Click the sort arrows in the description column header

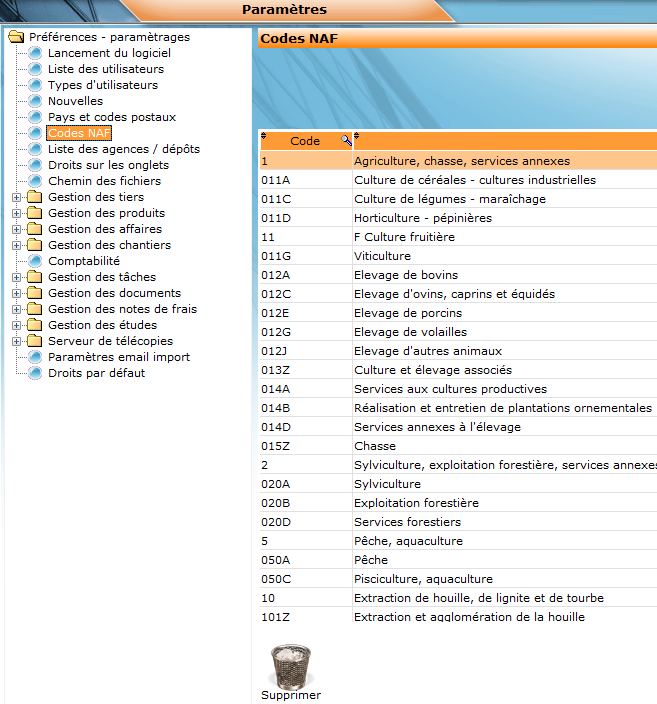pos(357,136)
